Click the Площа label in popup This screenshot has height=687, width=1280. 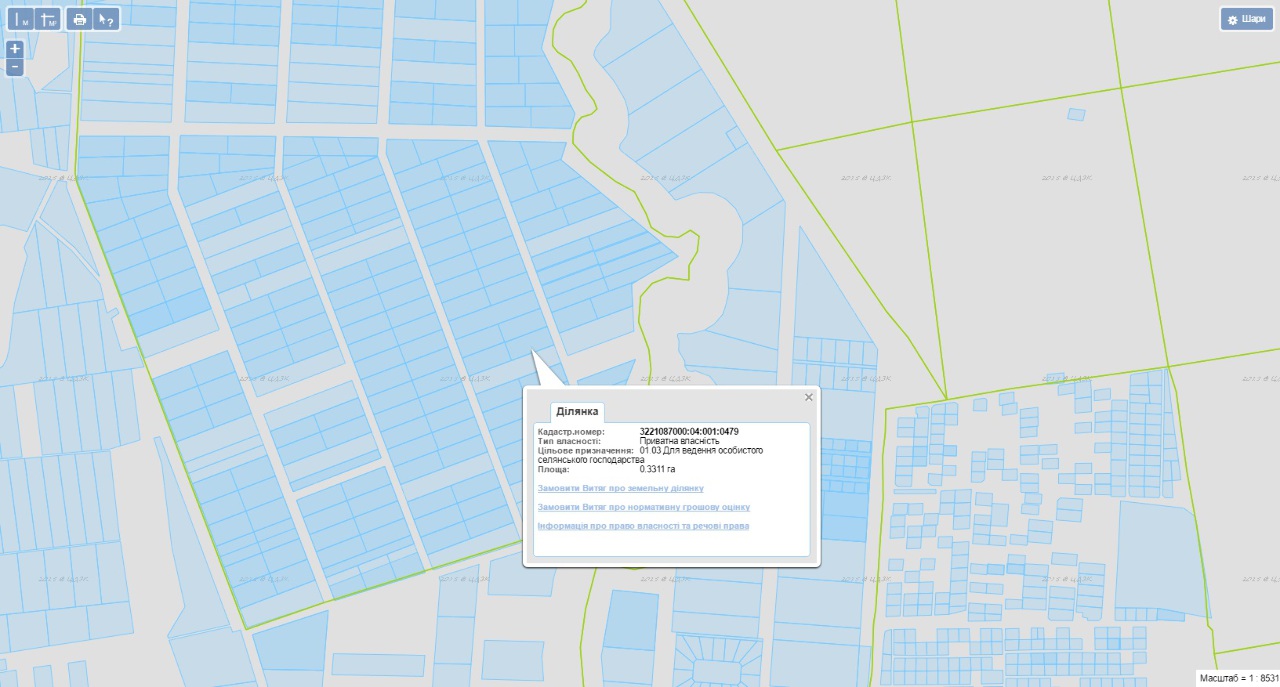tap(553, 468)
